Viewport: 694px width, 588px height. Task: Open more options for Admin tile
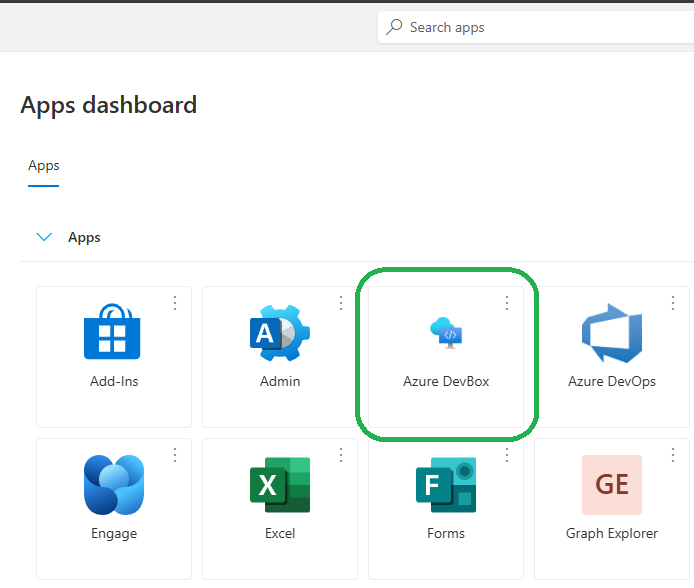341,303
